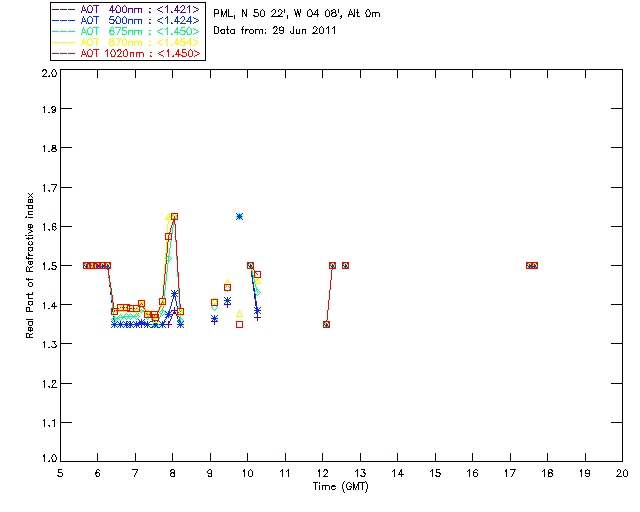
Task: Click the 16 x-axis tick label
Action: click(472, 473)
